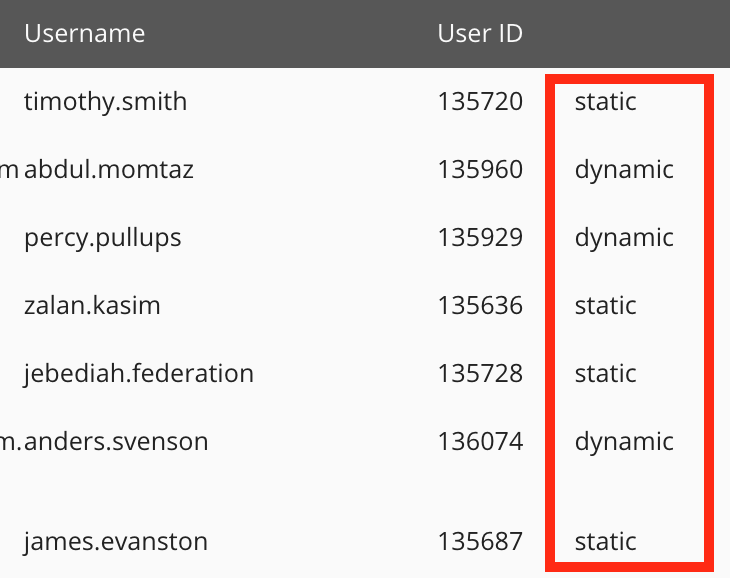This screenshot has width=730, height=578.
Task: Click the Username column header
Action: pyautogui.click(x=84, y=33)
